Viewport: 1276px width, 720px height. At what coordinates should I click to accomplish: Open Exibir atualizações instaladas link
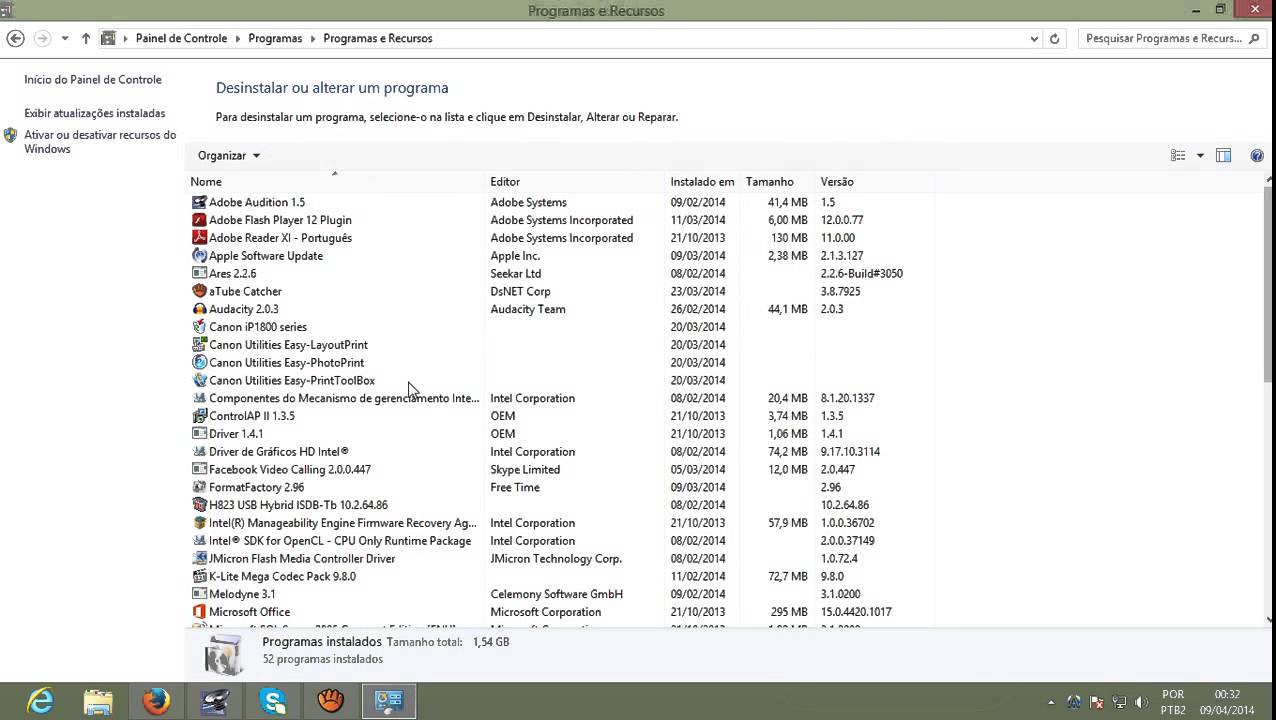pyautogui.click(x=95, y=114)
